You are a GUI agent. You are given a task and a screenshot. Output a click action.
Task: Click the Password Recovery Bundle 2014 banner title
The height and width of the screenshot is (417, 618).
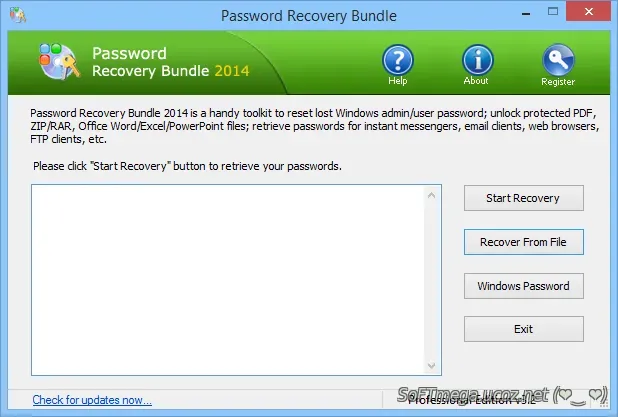[x=171, y=62]
